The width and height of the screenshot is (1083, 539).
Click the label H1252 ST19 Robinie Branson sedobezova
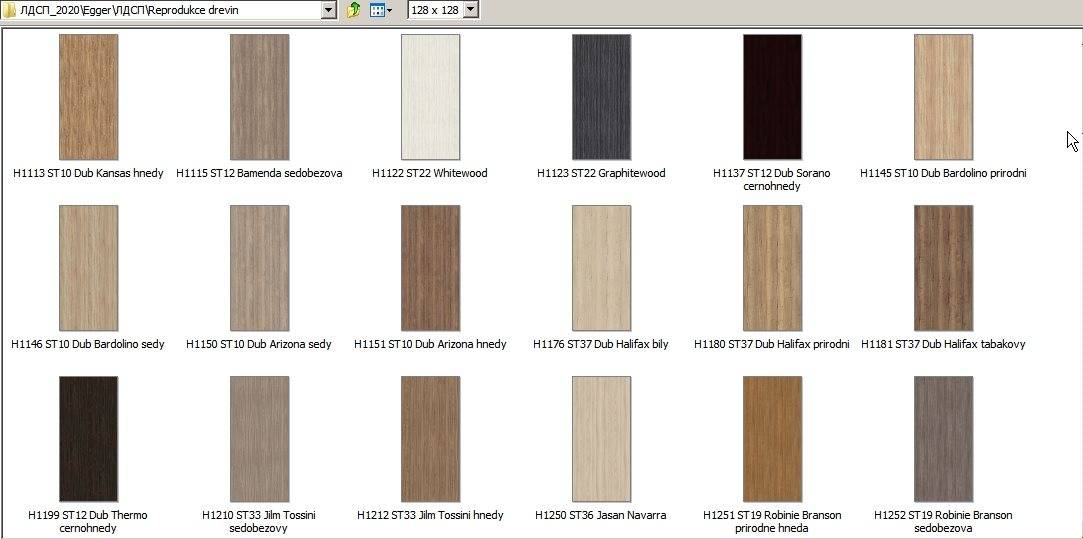click(x=943, y=522)
